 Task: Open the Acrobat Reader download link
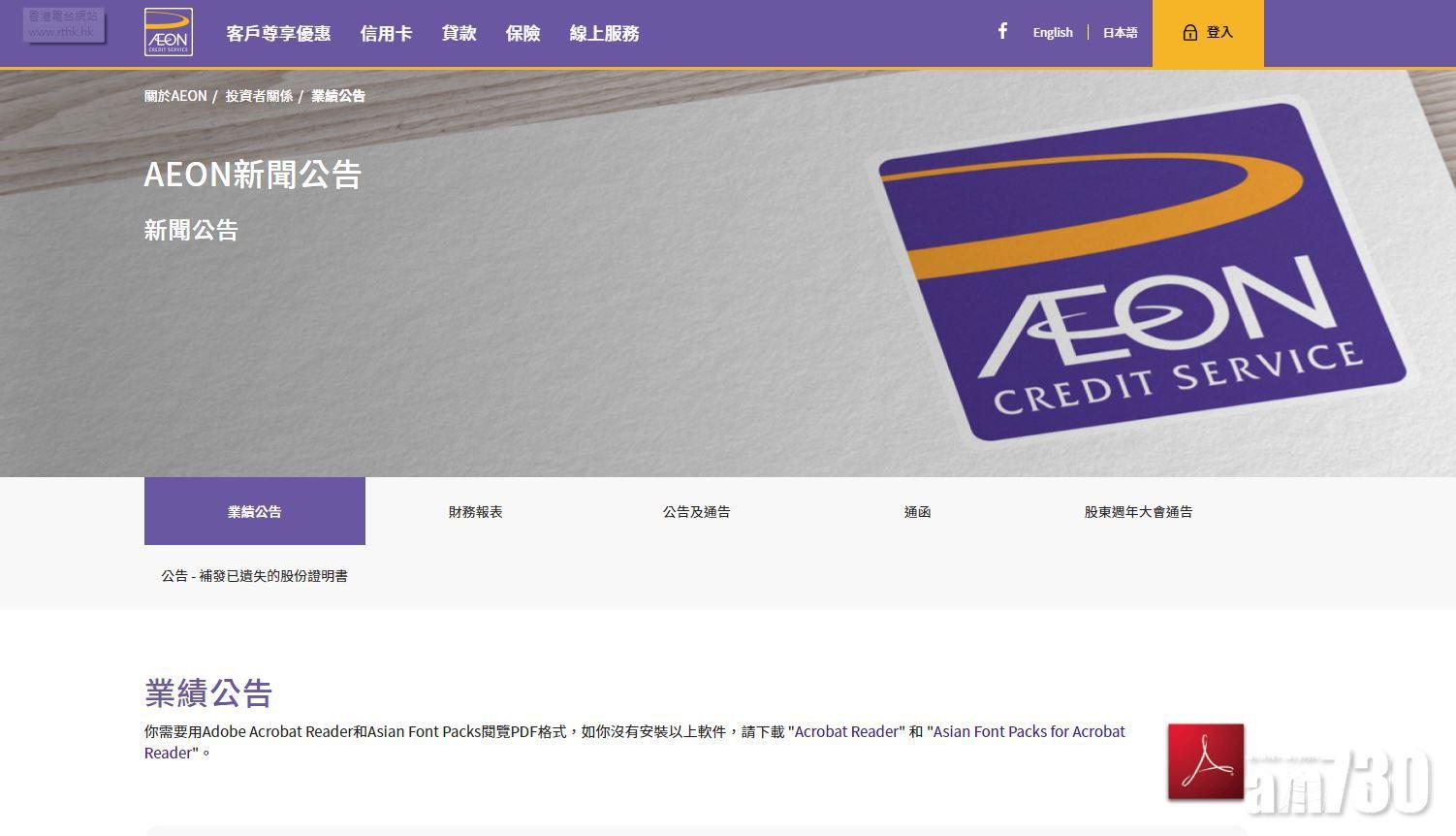pos(845,731)
